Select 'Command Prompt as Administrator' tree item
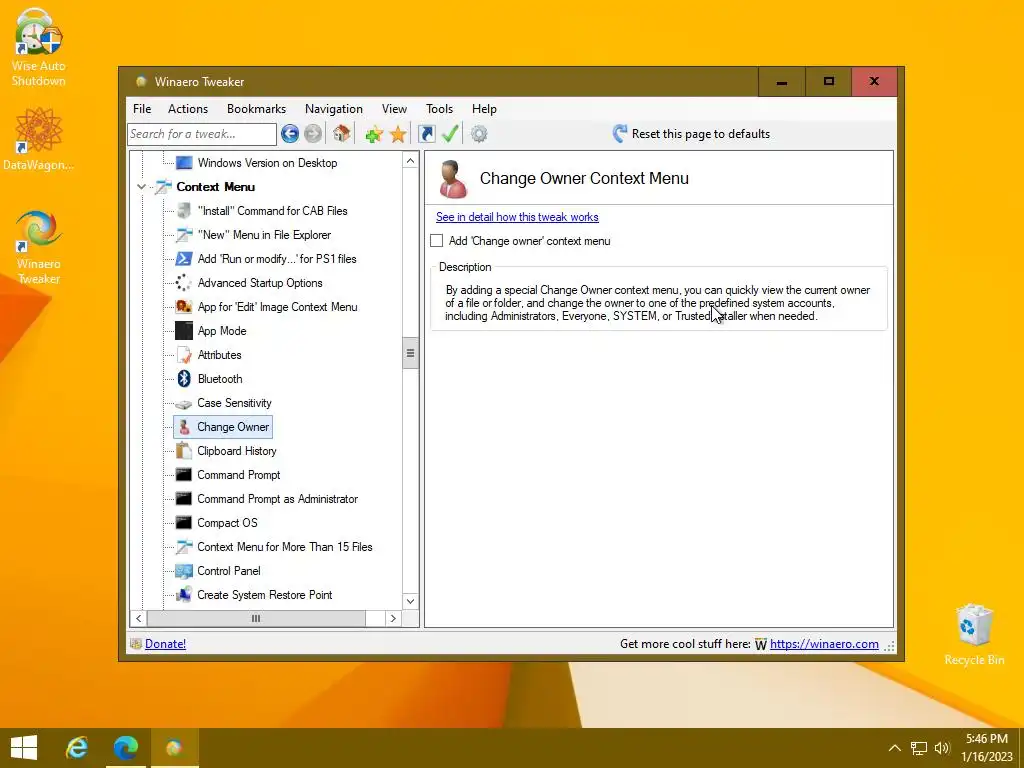 [278, 499]
